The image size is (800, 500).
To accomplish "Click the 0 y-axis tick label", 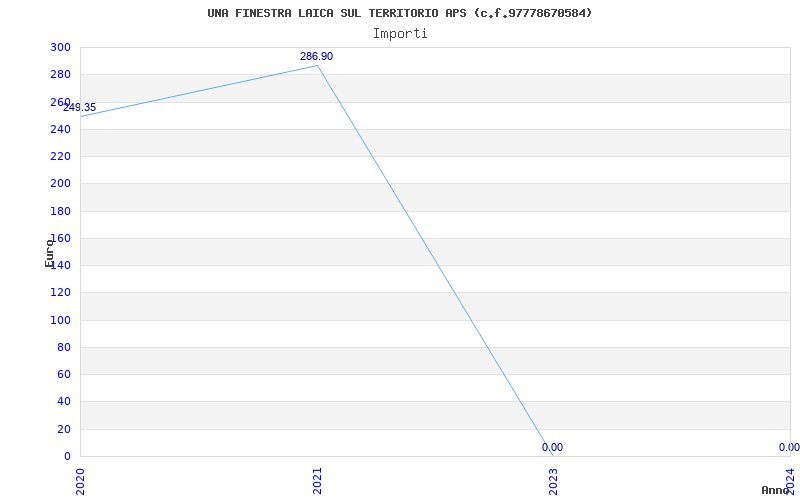I will point(67,456).
